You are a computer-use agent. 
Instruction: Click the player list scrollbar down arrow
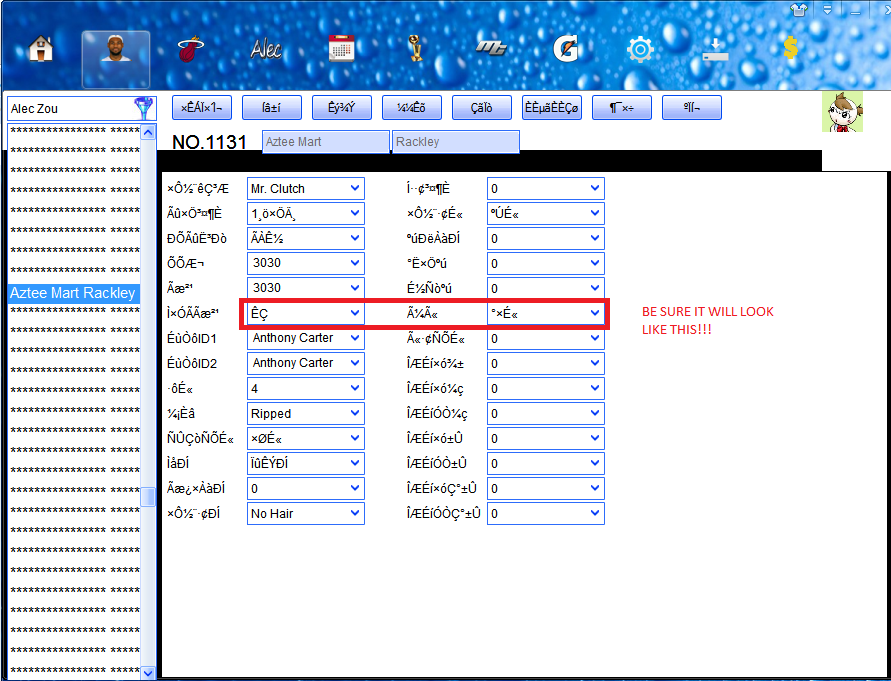[x=148, y=673]
